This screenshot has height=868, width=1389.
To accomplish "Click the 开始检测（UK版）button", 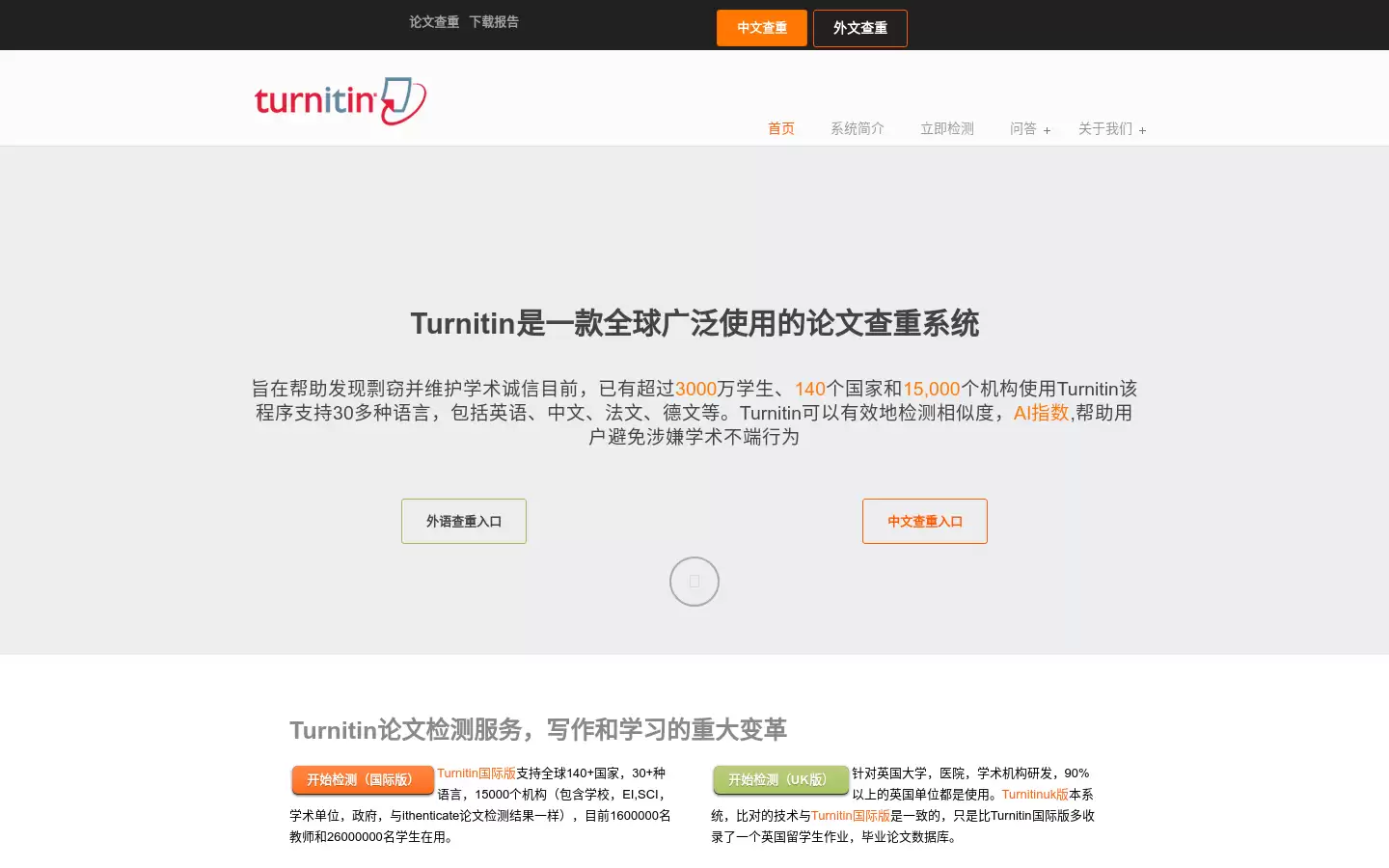I will pos(780,780).
